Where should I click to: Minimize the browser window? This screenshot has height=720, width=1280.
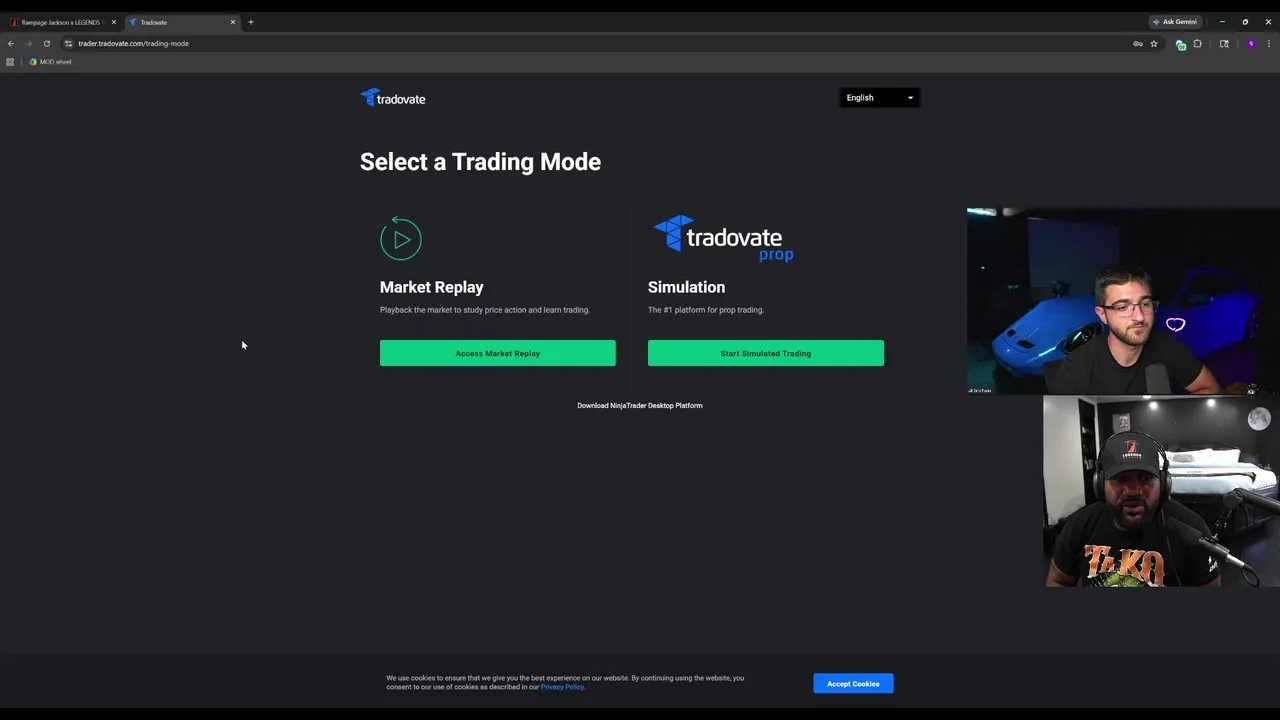pos(1222,22)
